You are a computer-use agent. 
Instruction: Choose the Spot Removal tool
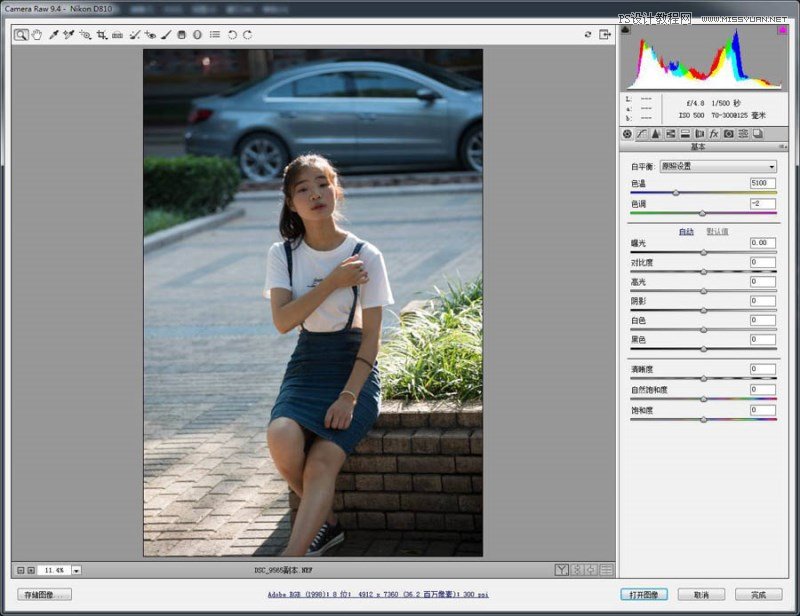coord(134,33)
